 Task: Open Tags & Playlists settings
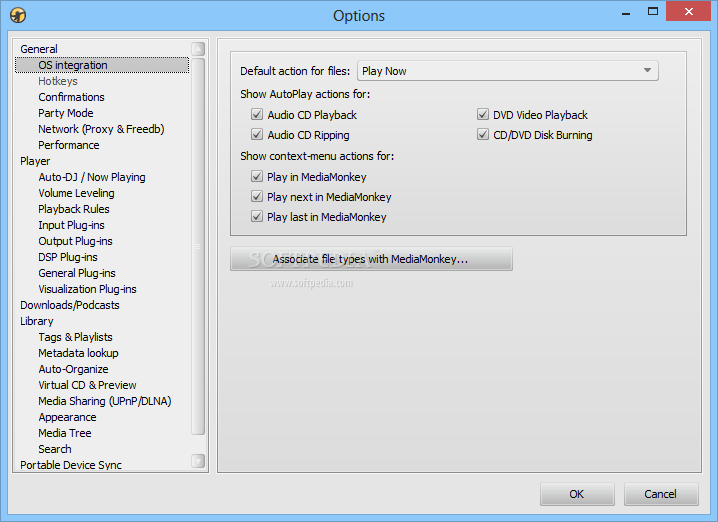point(76,337)
